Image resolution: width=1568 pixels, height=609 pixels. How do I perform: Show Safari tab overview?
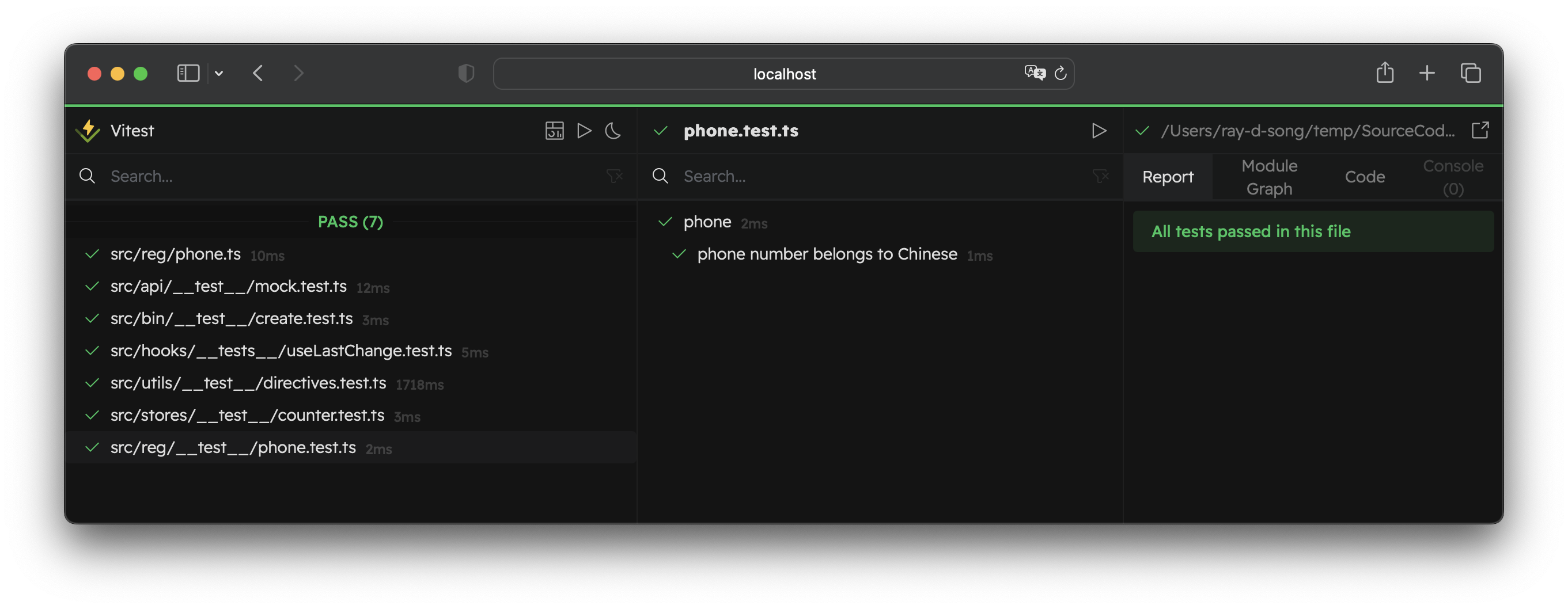pos(1471,74)
